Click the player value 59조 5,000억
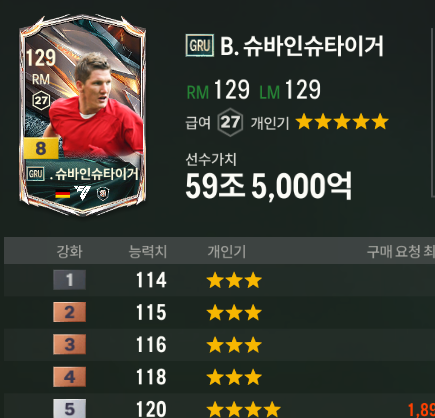 coord(268,186)
